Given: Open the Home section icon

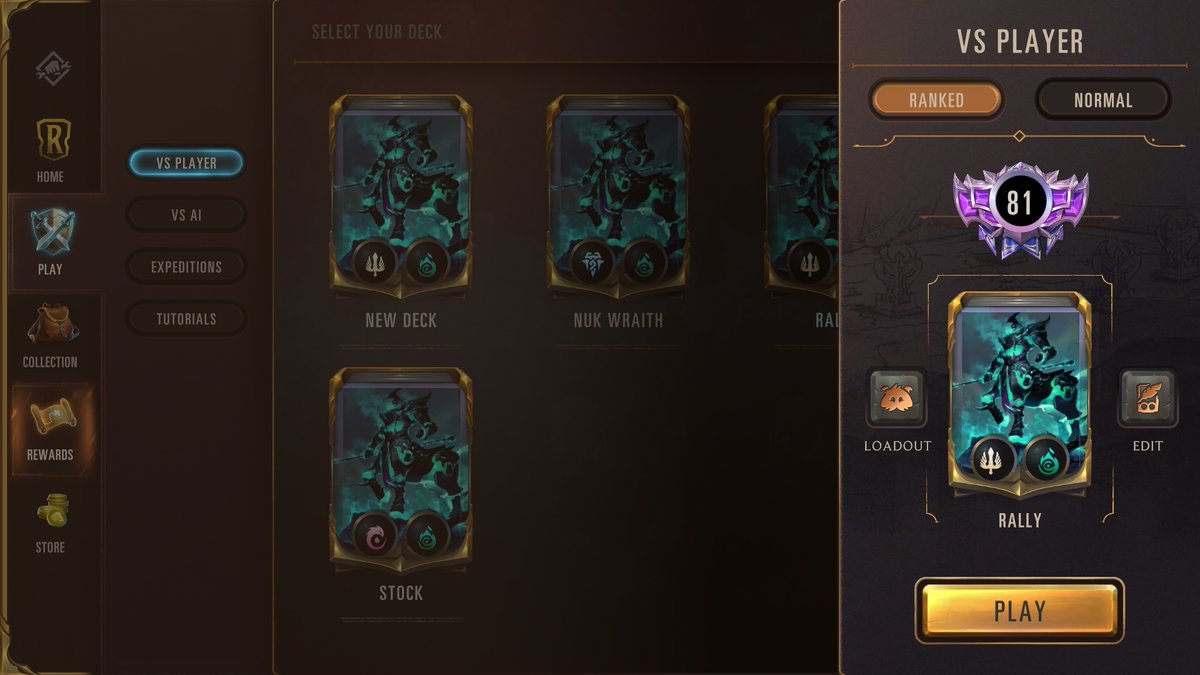Looking at the screenshot, I should 50,141.
